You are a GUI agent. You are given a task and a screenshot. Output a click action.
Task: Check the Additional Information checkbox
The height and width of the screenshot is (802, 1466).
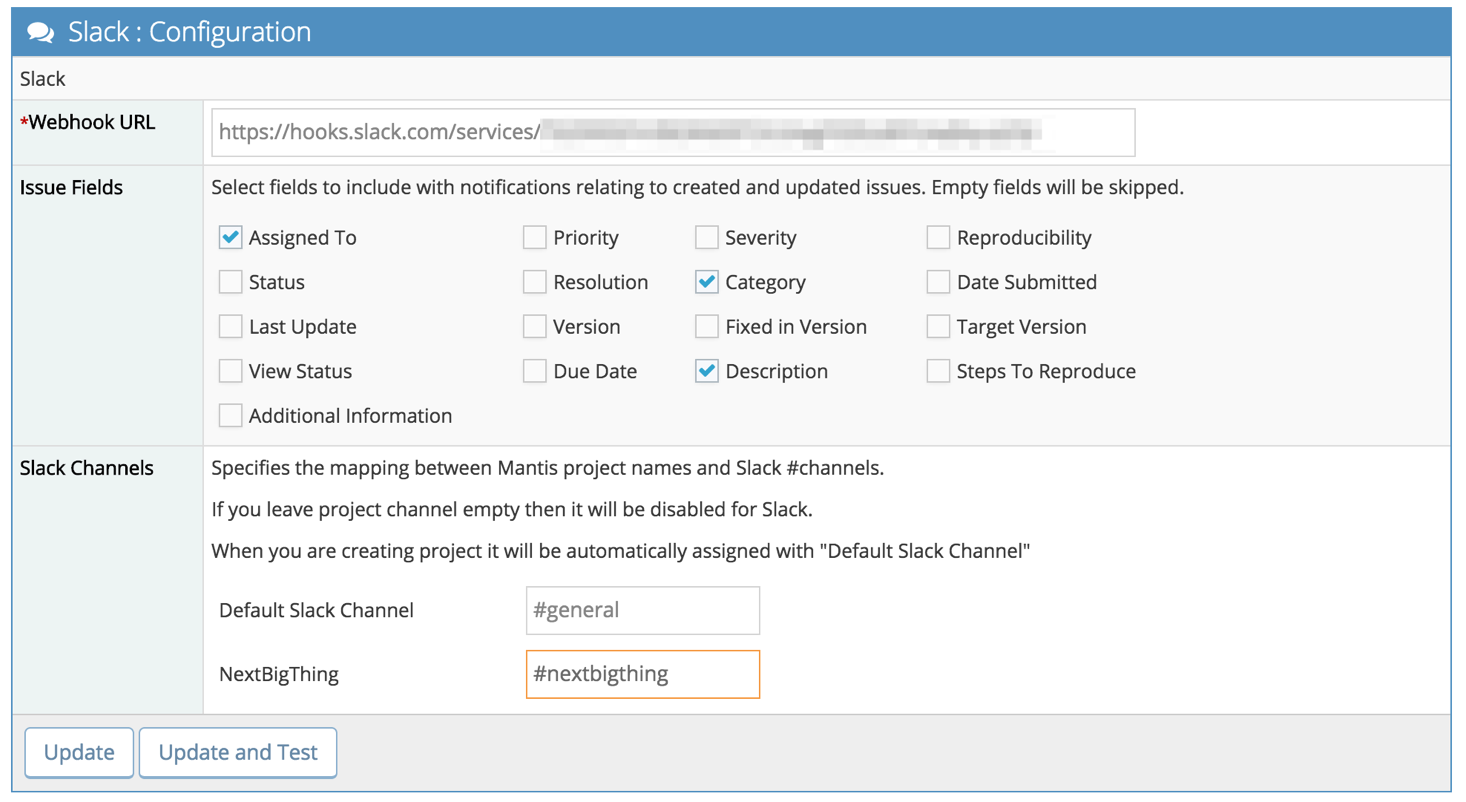pyautogui.click(x=231, y=415)
